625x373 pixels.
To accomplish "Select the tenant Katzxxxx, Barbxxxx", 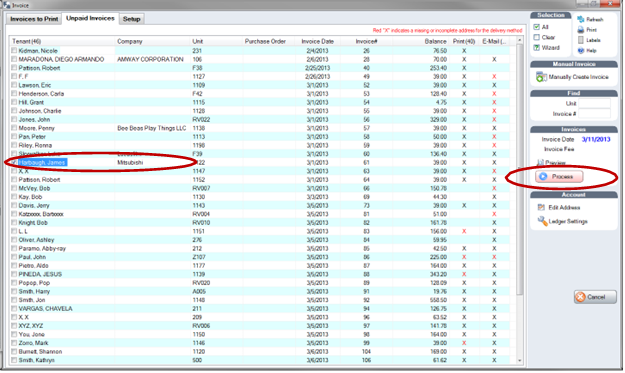I will coord(41,214).
